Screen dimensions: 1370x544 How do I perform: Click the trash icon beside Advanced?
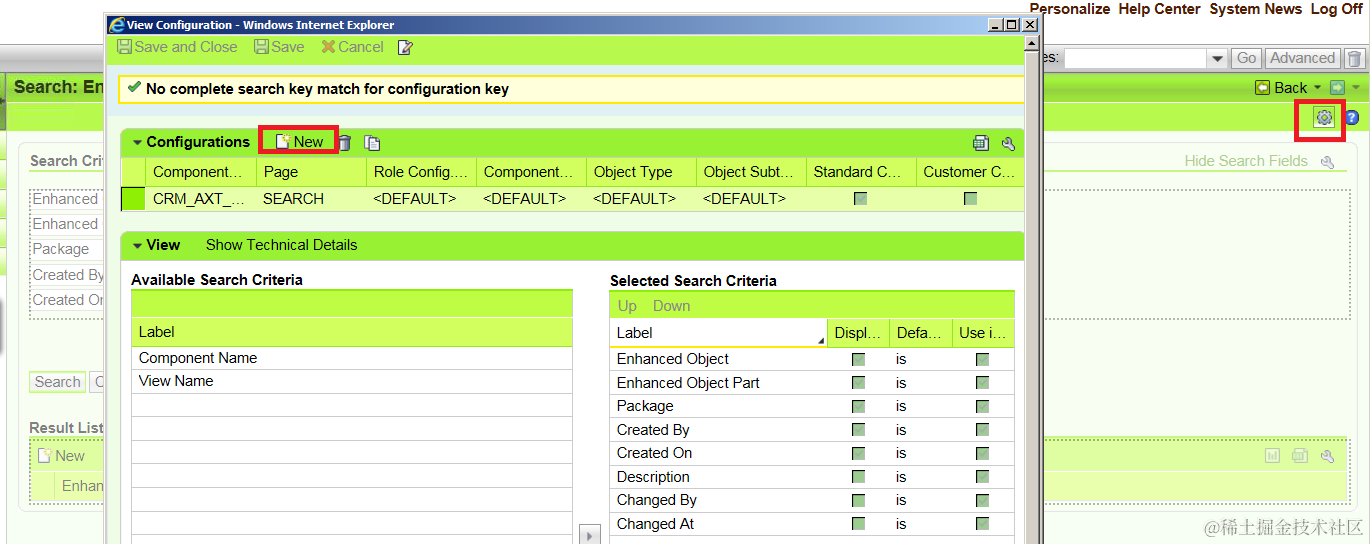(1353, 59)
